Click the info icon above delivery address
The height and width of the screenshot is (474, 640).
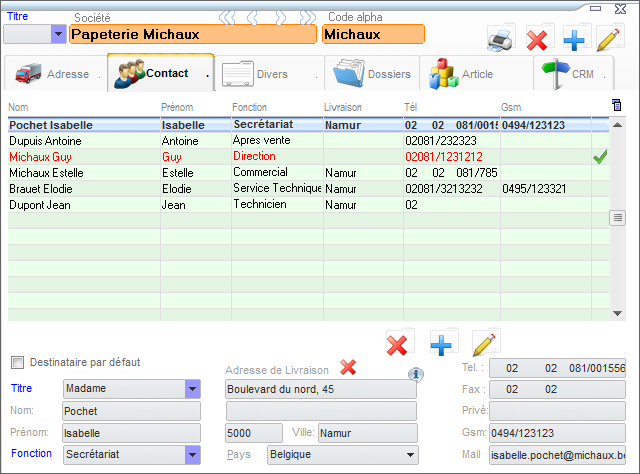click(x=416, y=374)
